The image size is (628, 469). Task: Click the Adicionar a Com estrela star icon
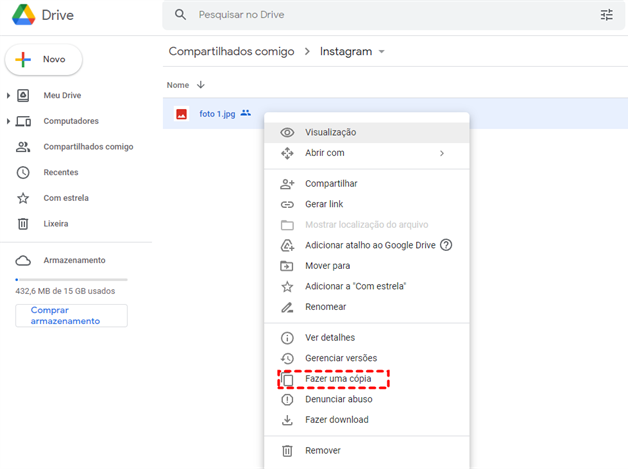click(287, 286)
